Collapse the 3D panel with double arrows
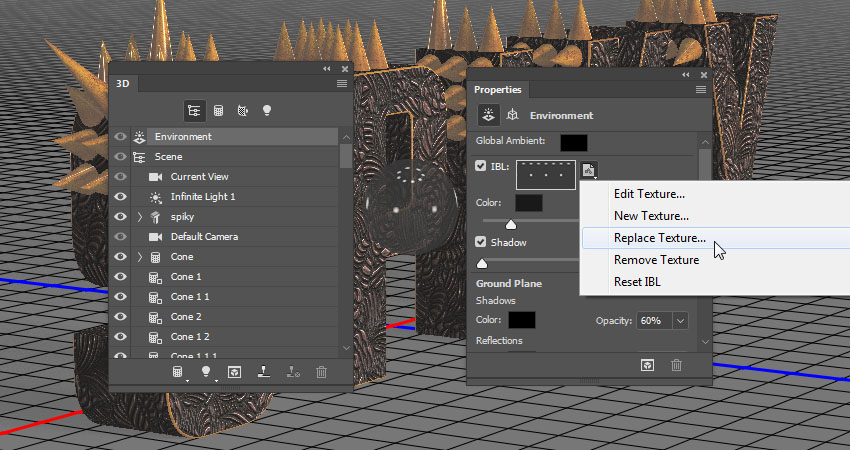850x450 pixels. click(326, 69)
